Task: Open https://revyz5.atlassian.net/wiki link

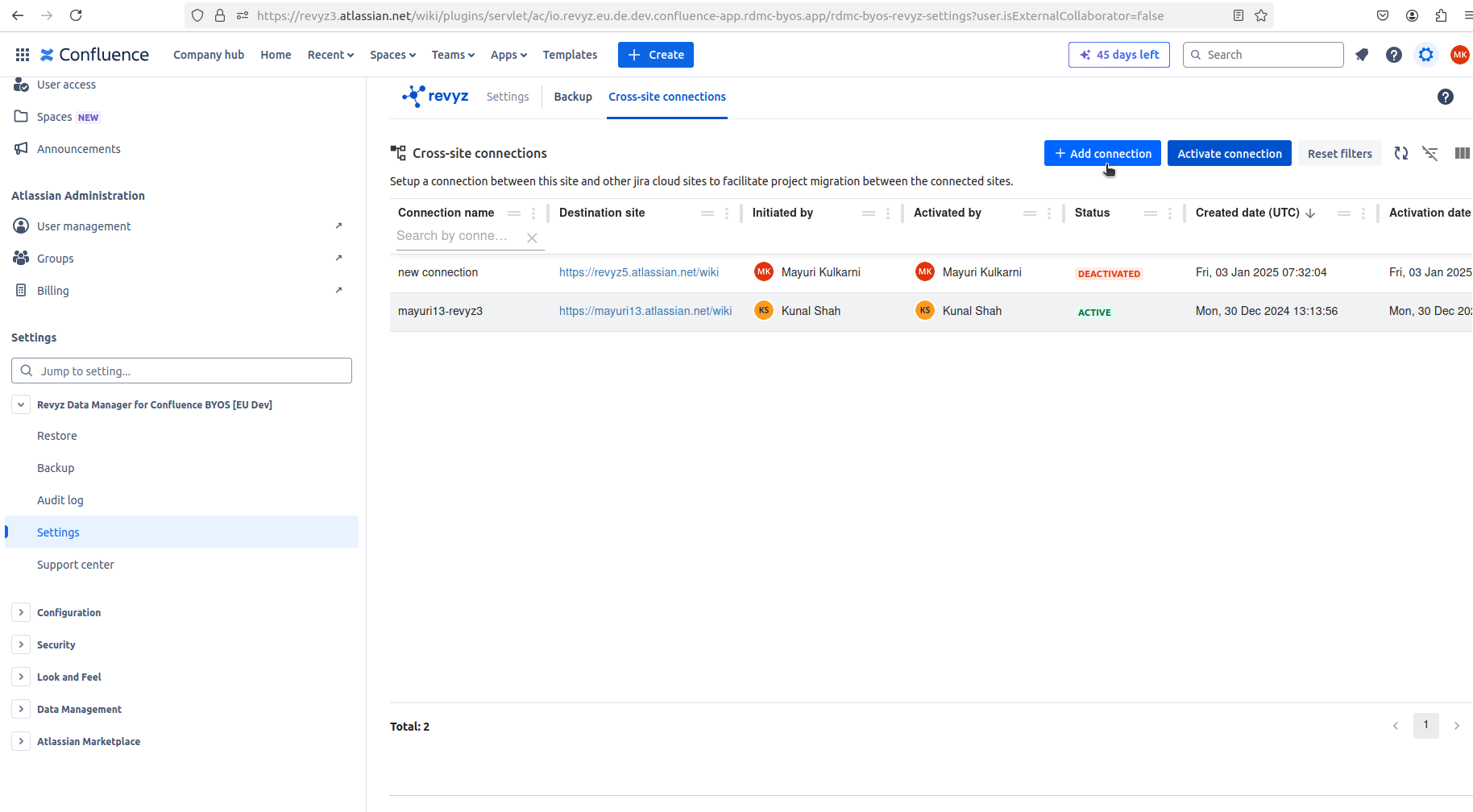Action: tap(639, 272)
